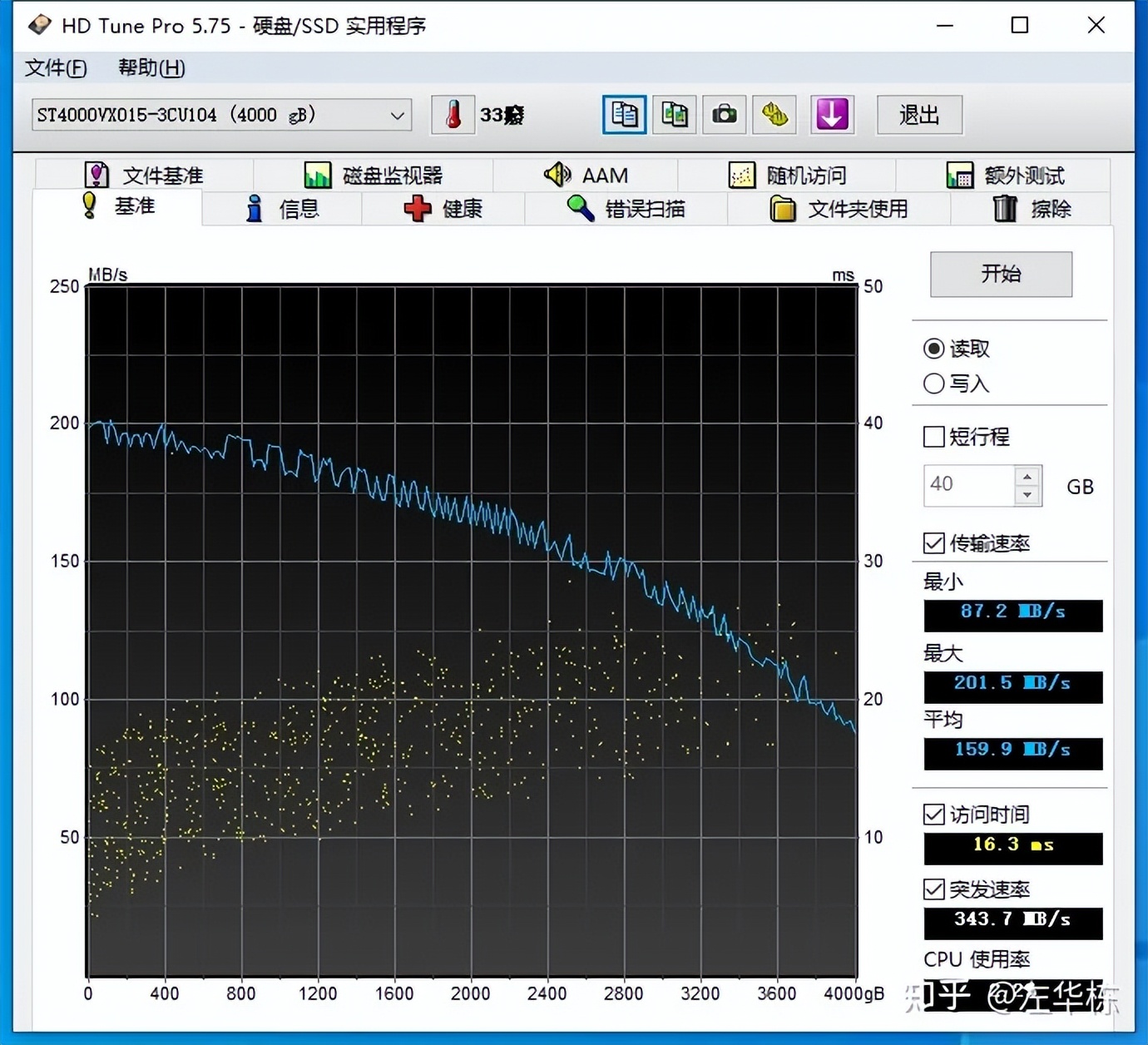Viewport: 1148px width, 1045px height.
Task: Click the red cross Health tab icon
Action: click(418, 209)
